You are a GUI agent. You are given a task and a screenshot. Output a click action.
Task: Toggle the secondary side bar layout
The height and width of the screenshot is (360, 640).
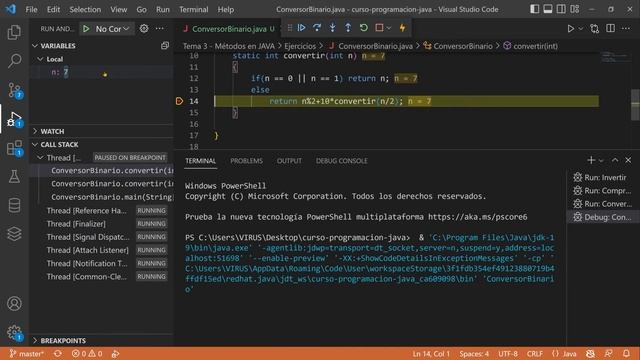pos(561,9)
